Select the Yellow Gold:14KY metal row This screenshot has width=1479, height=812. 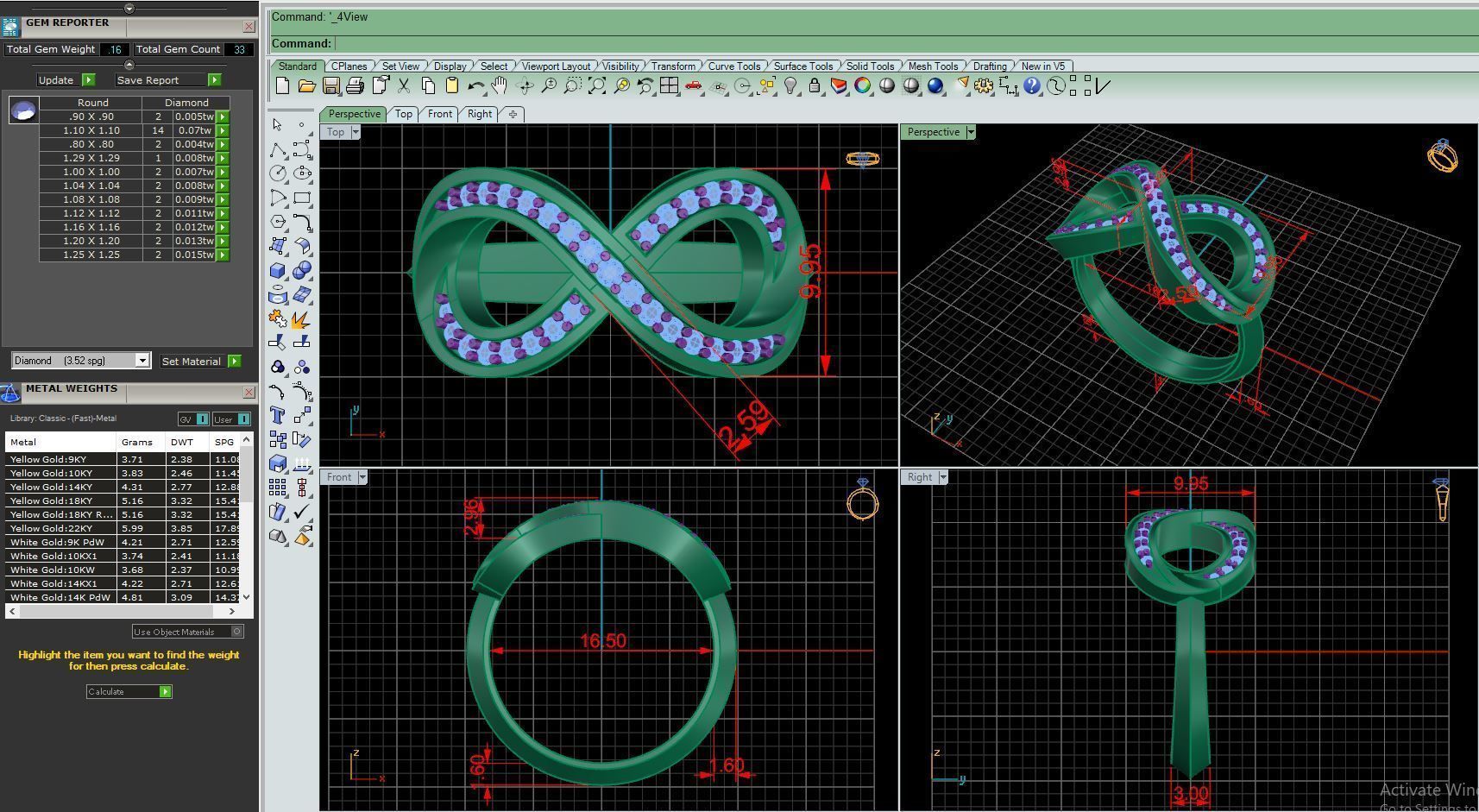[x=123, y=487]
